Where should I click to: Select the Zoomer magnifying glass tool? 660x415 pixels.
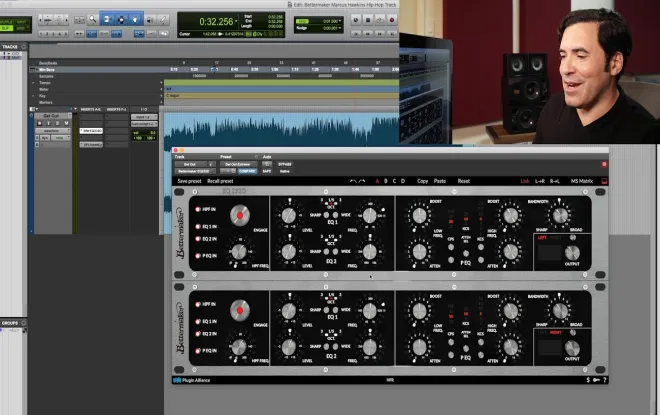click(92, 19)
